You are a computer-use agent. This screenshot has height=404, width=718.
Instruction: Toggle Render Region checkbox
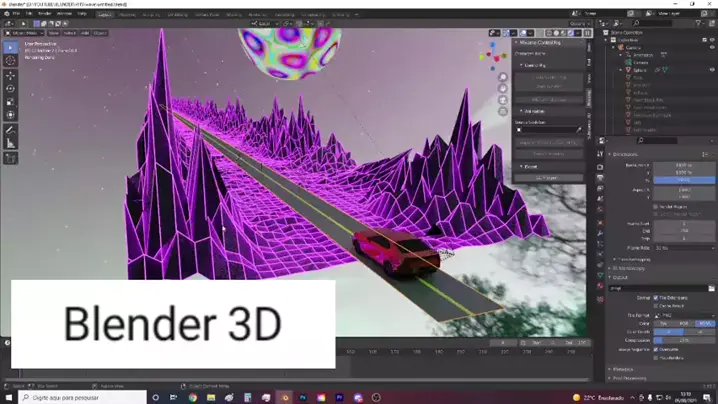656,207
